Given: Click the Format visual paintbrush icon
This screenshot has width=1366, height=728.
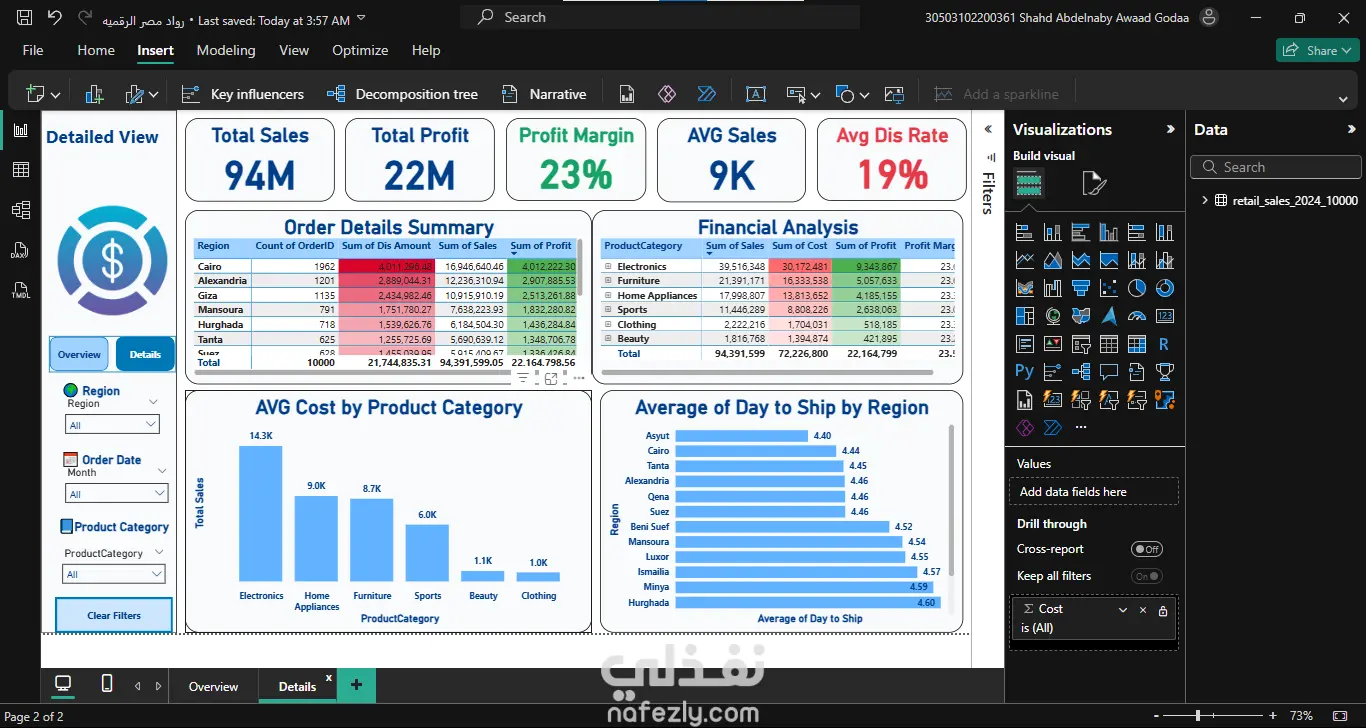Looking at the screenshot, I should coord(1094,184).
